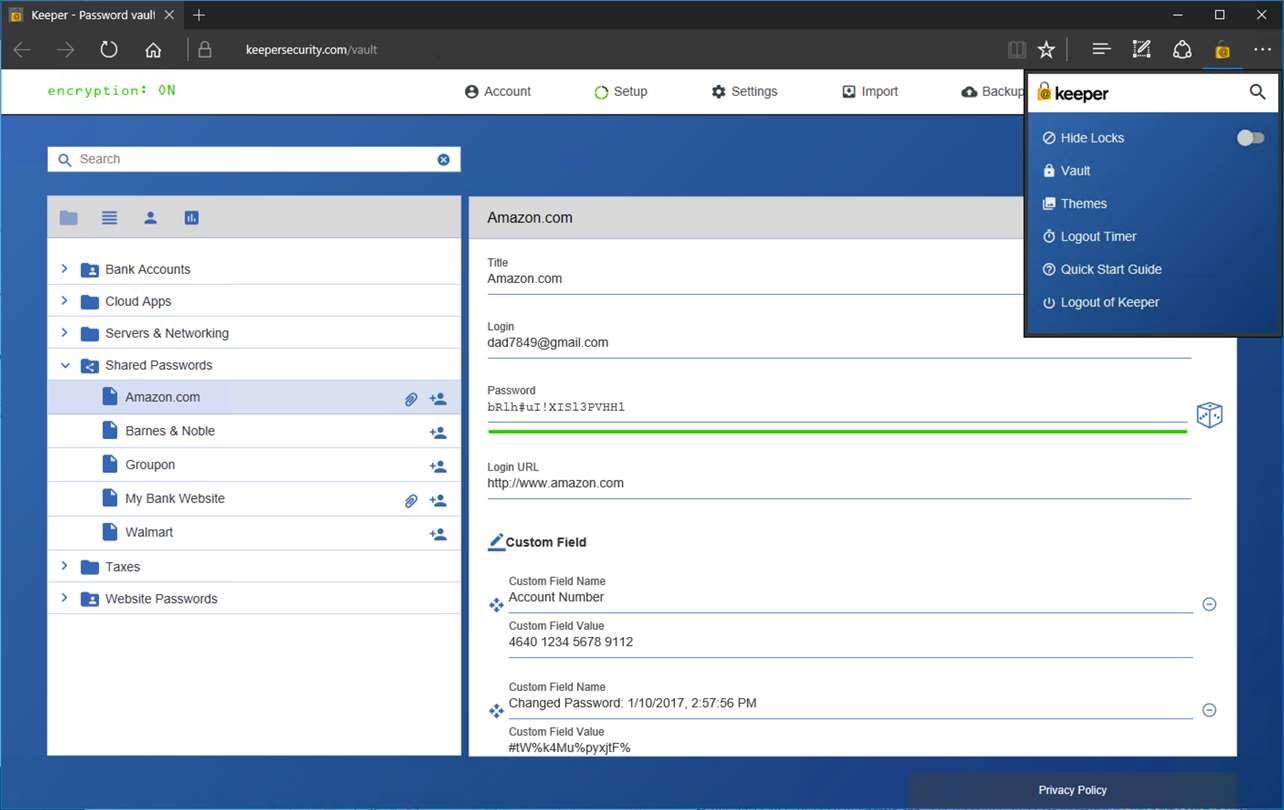Open the Quick Start Guide

(x=1101, y=270)
